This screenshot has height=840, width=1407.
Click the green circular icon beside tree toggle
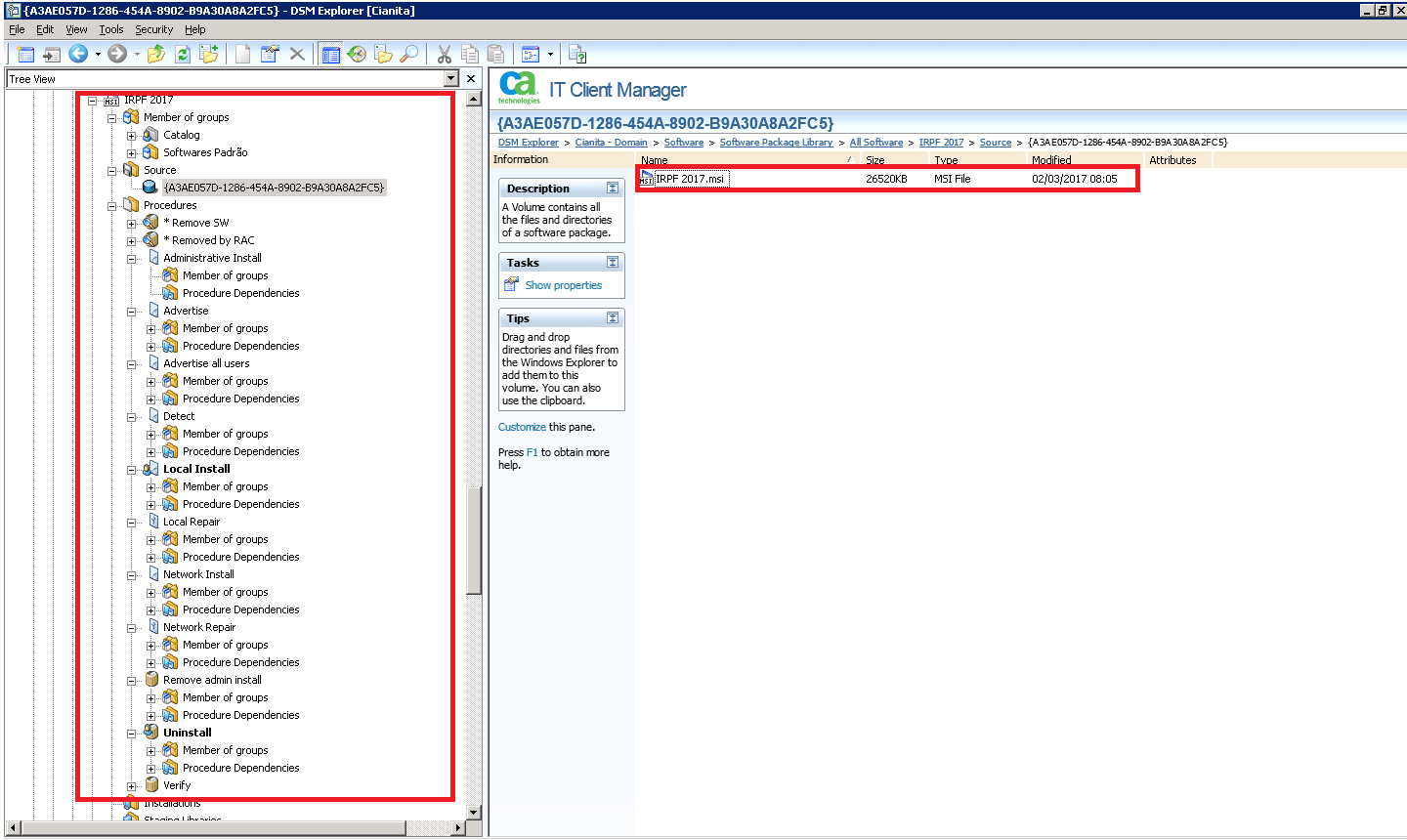(x=357, y=54)
